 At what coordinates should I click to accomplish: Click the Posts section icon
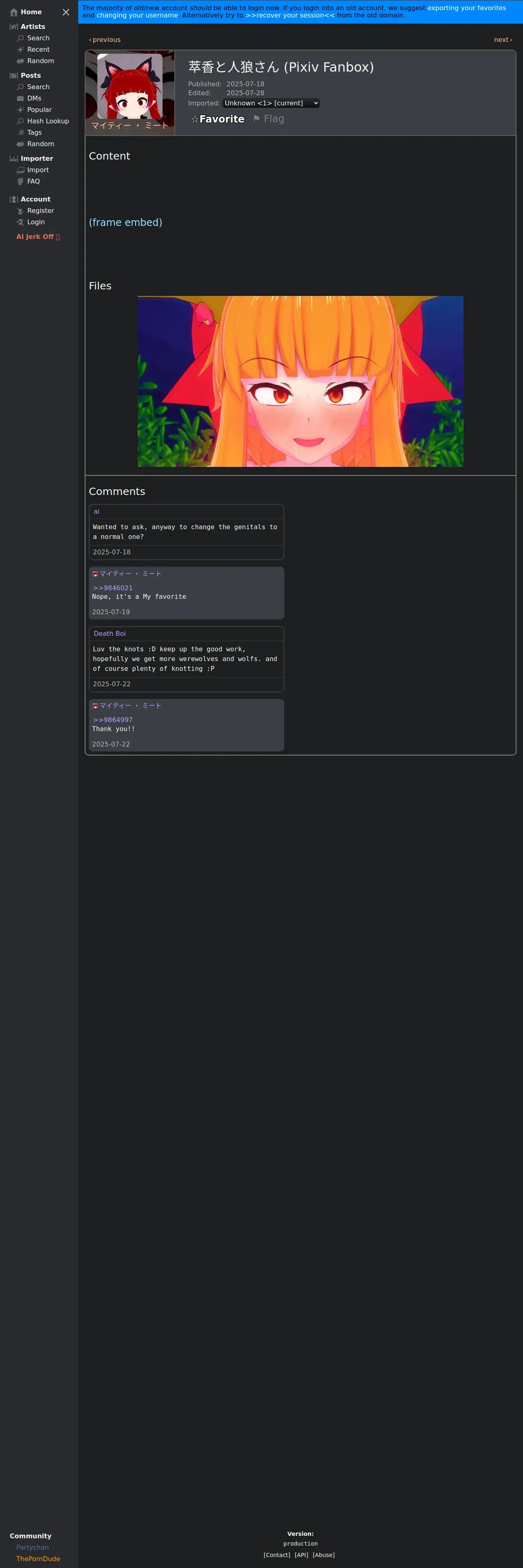(13, 75)
